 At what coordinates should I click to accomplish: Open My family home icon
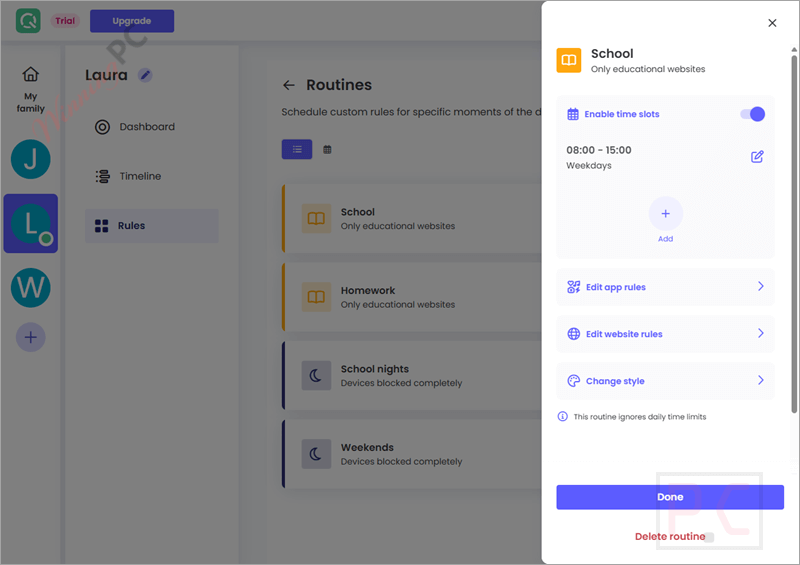tap(31, 75)
